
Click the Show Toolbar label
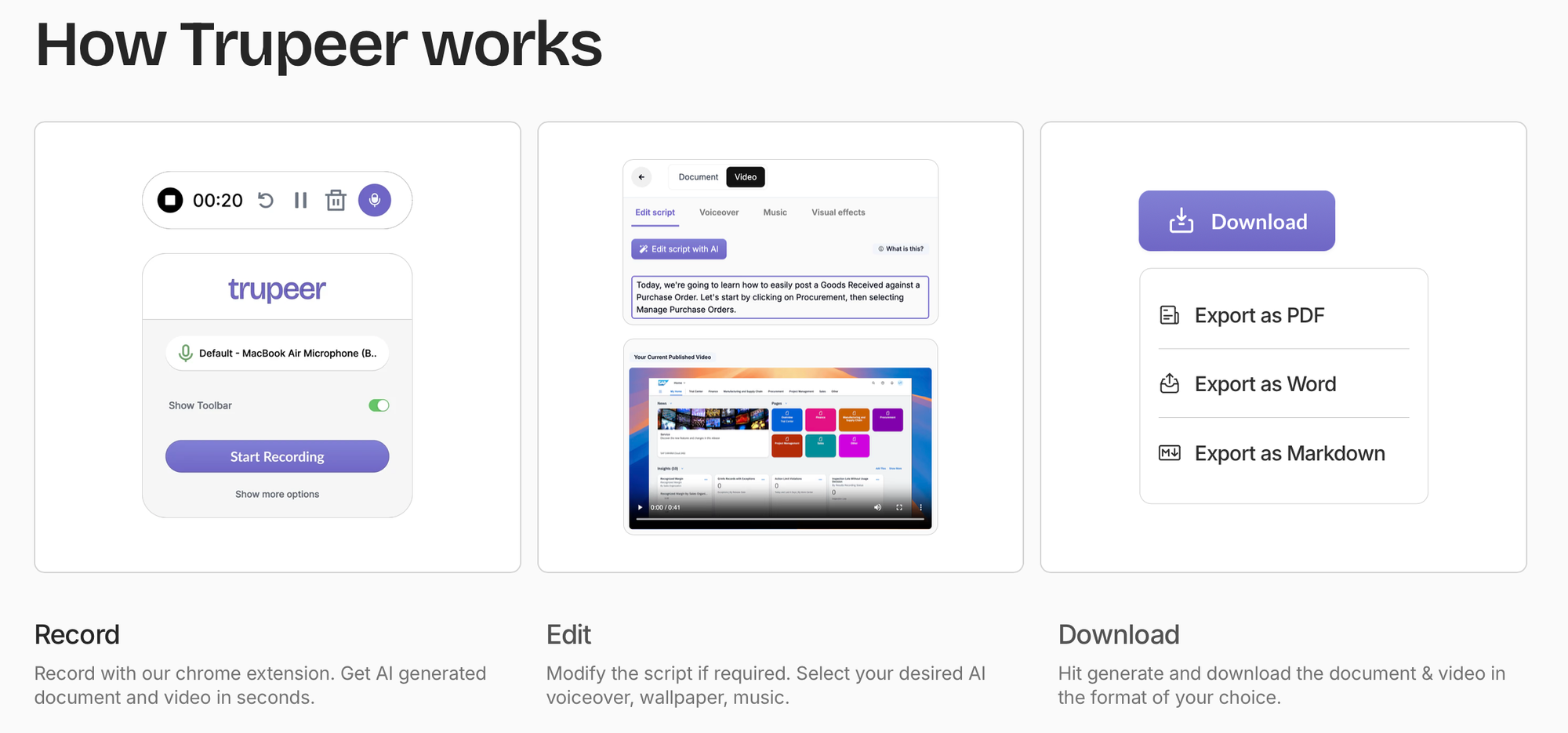tap(200, 405)
